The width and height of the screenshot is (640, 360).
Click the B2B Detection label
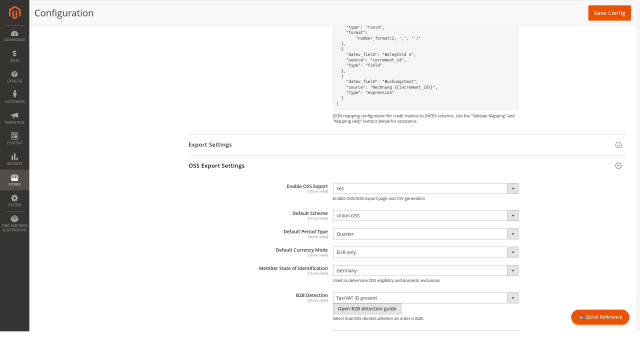click(x=312, y=295)
